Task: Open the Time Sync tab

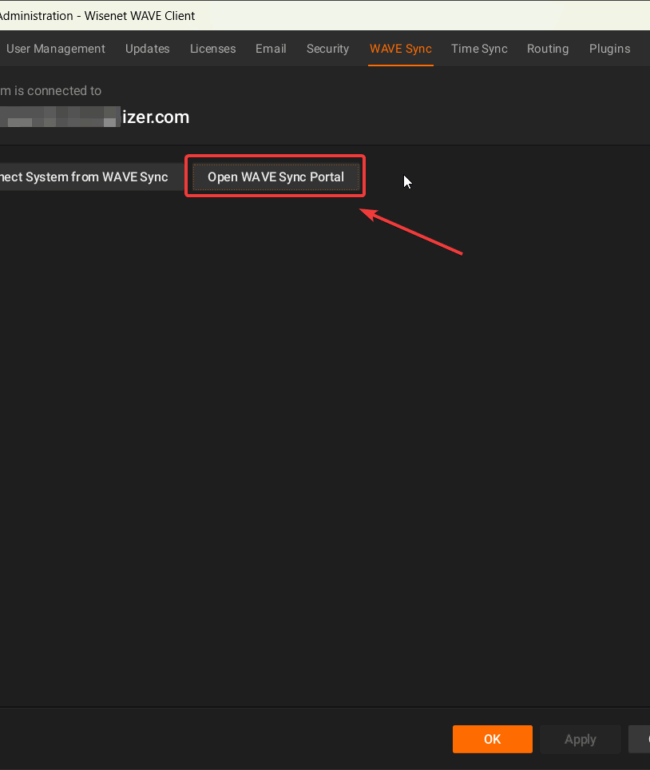Action: pos(479,49)
